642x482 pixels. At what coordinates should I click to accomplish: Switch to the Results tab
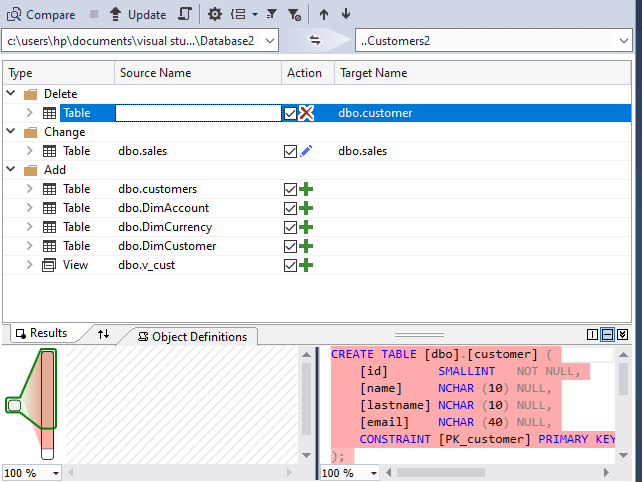coord(41,333)
